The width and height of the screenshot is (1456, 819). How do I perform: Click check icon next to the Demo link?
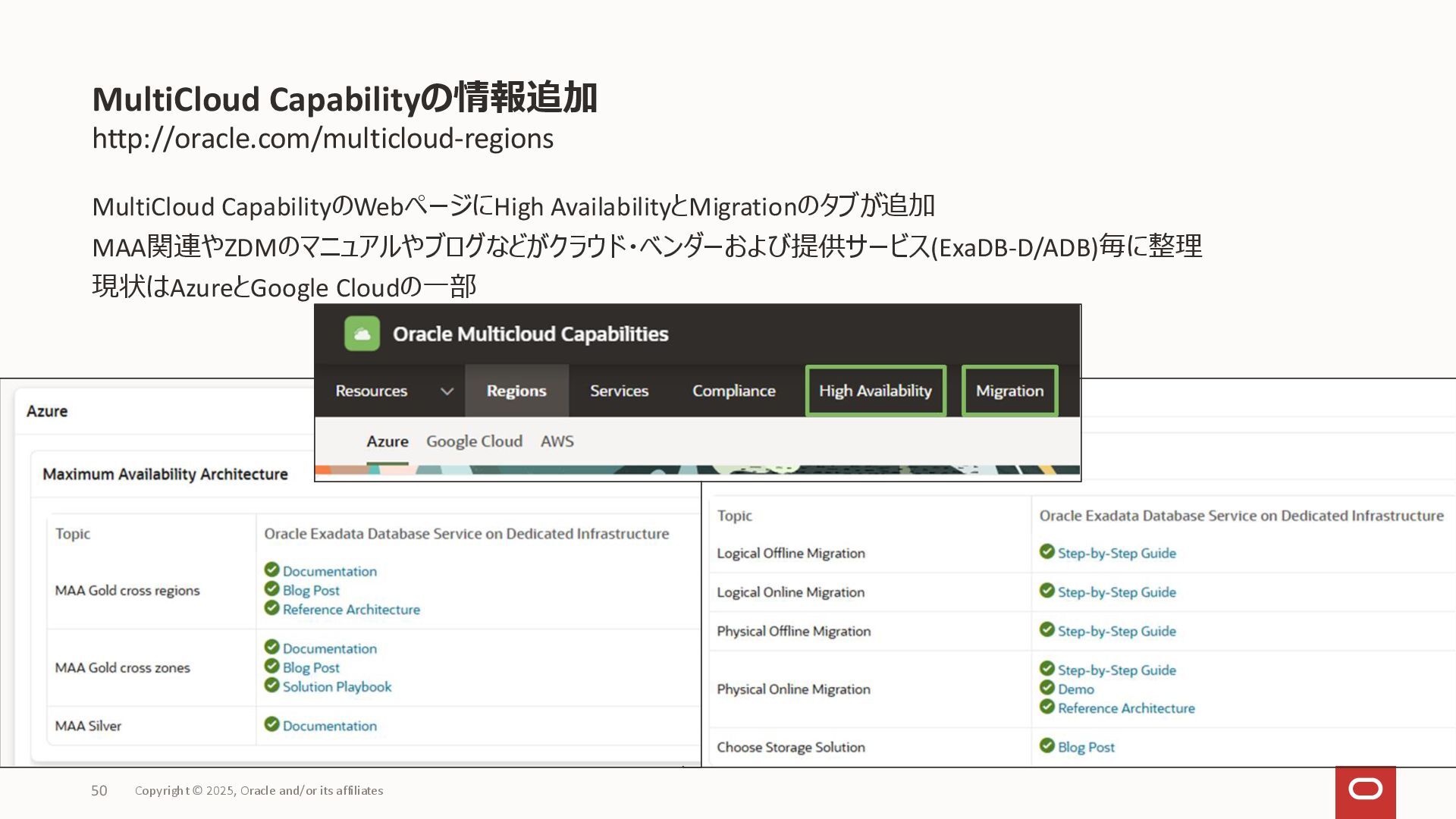click(1046, 688)
